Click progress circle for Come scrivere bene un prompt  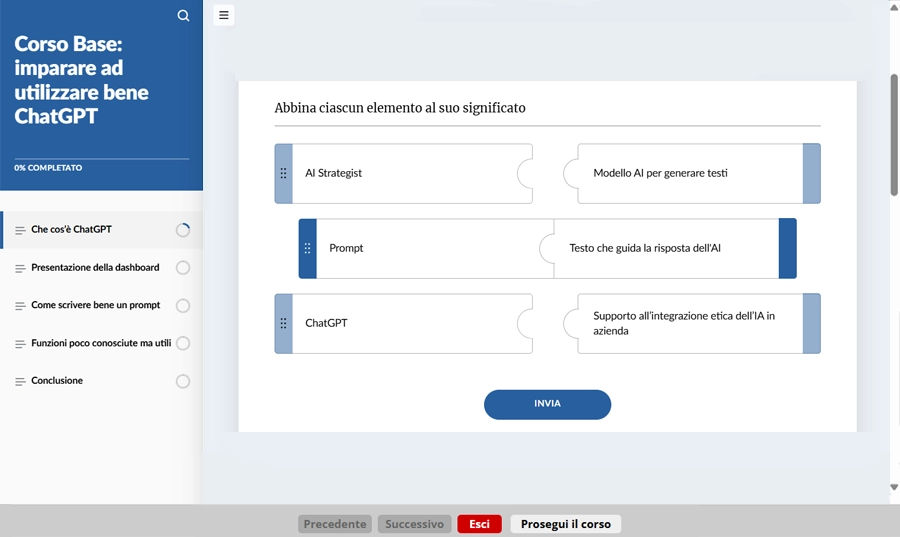183,306
